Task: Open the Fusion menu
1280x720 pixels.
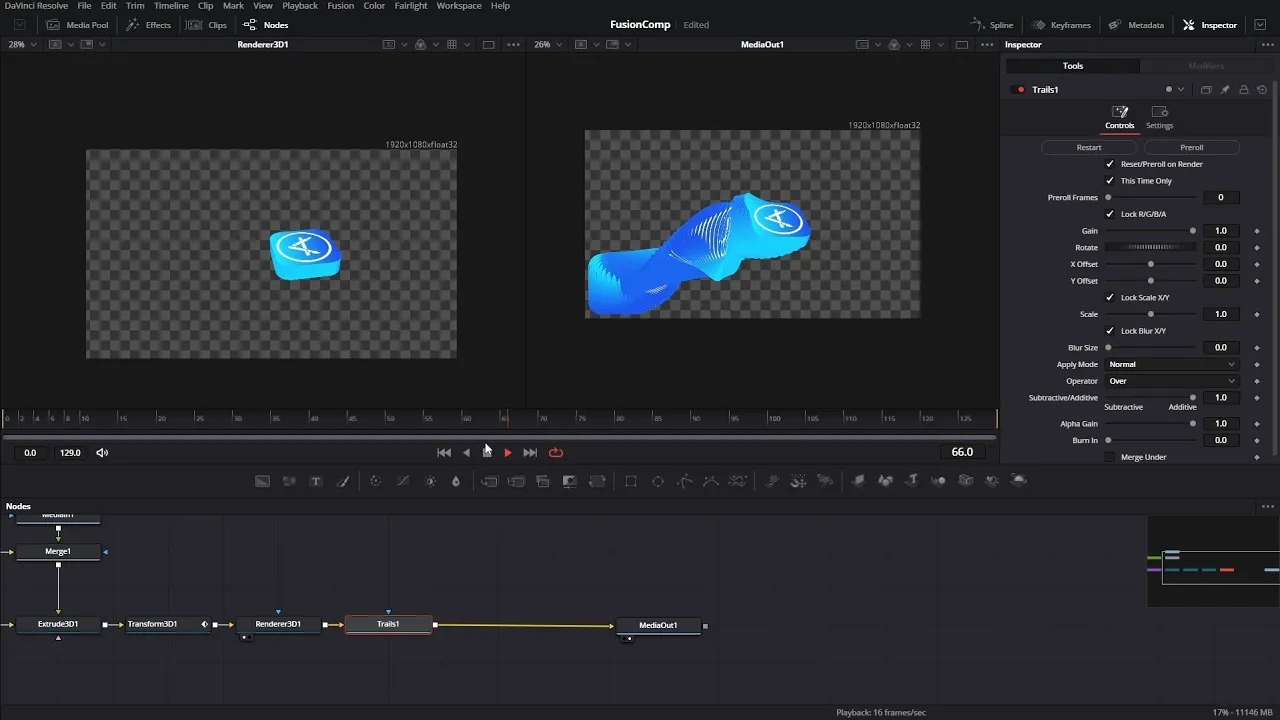Action: point(340,6)
